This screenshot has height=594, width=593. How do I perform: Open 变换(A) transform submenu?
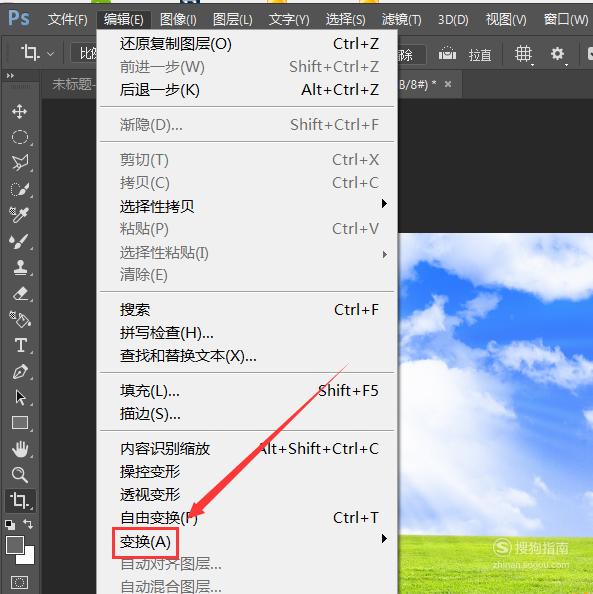point(247,541)
